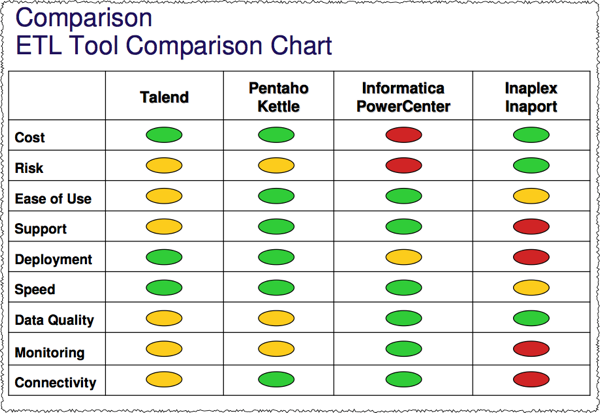Select the green Deployment indicator for Talend

click(163, 257)
